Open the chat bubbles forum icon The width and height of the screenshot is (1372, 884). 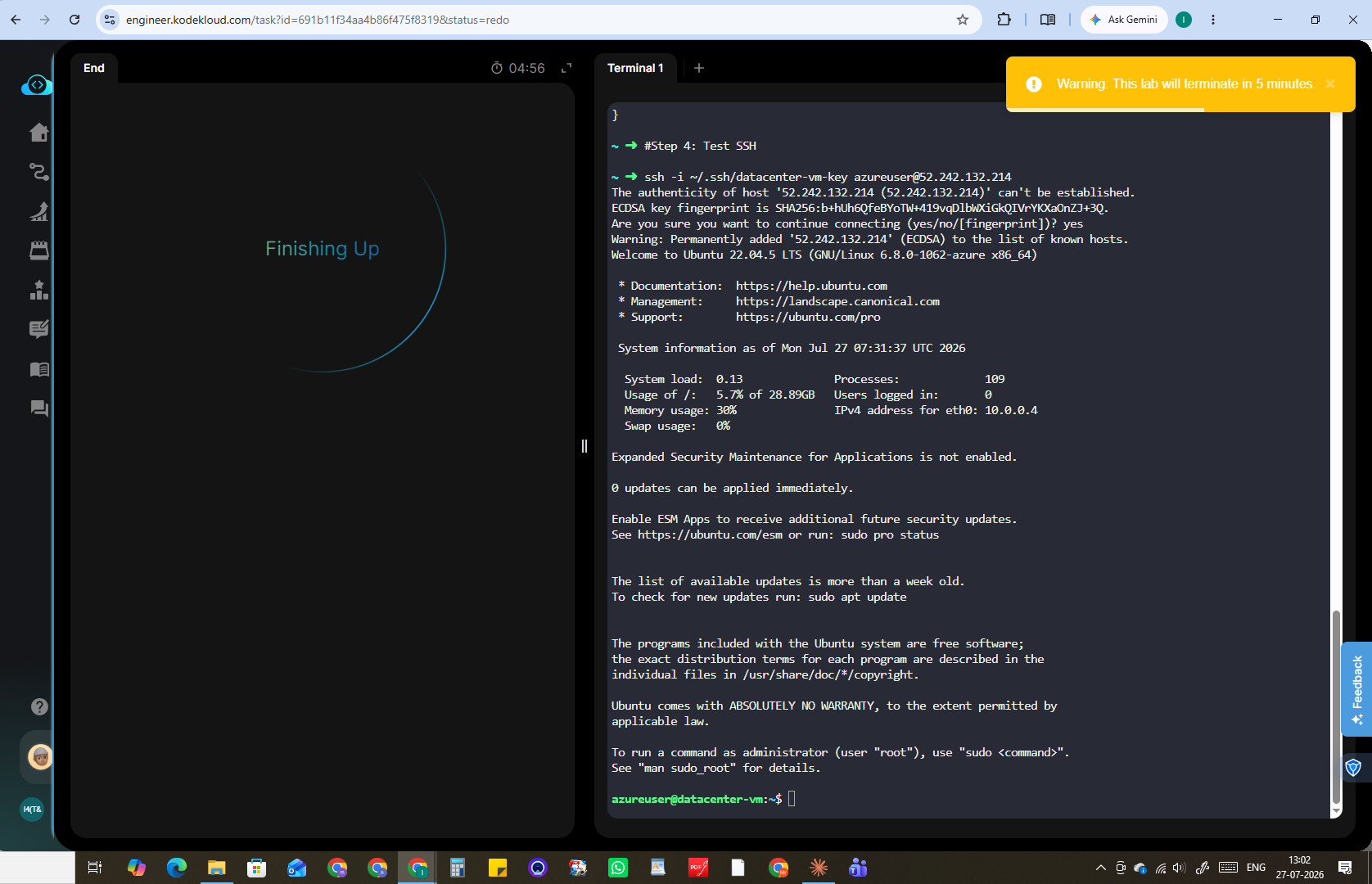click(x=38, y=408)
